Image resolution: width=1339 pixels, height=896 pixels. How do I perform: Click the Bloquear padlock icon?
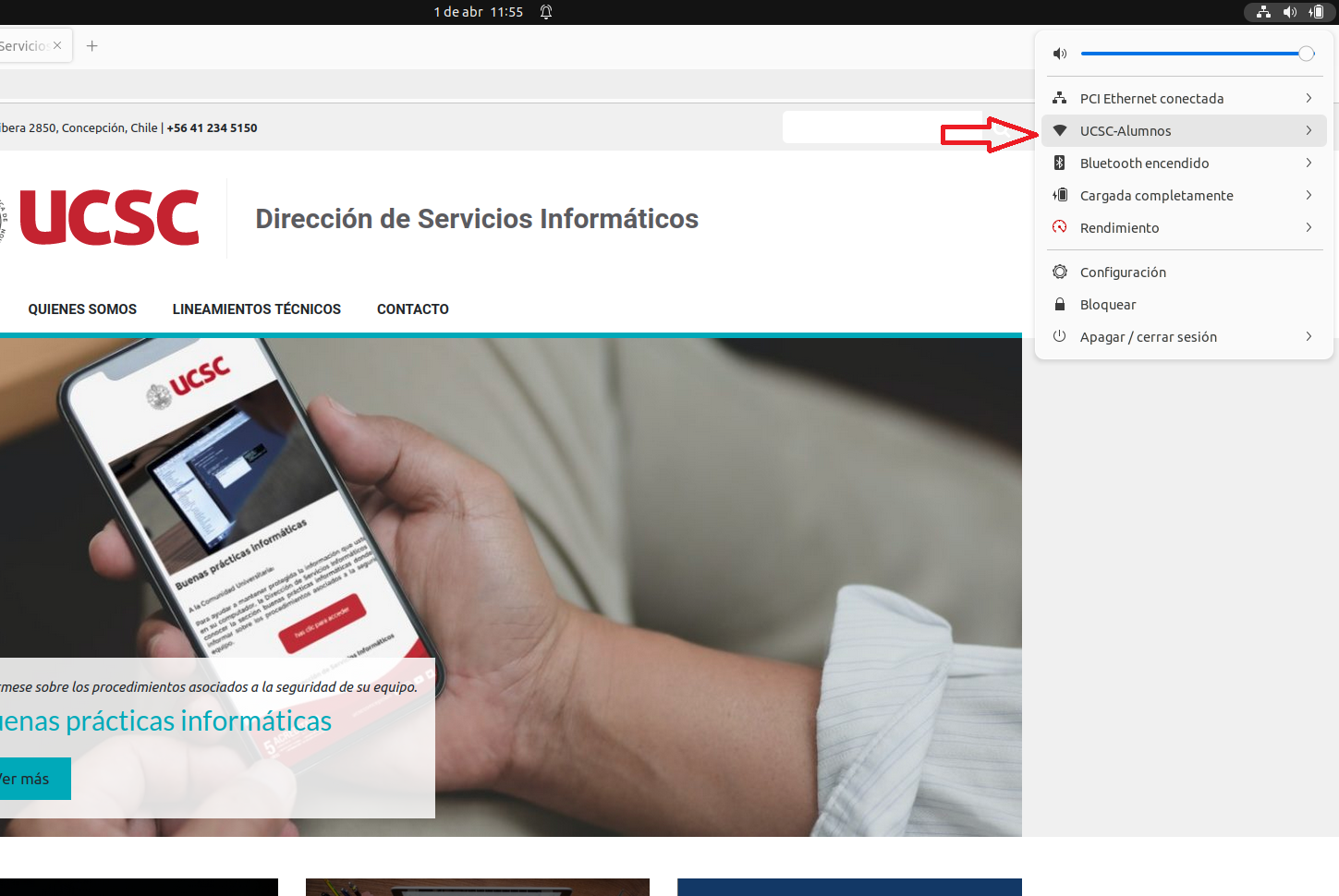[1060, 304]
